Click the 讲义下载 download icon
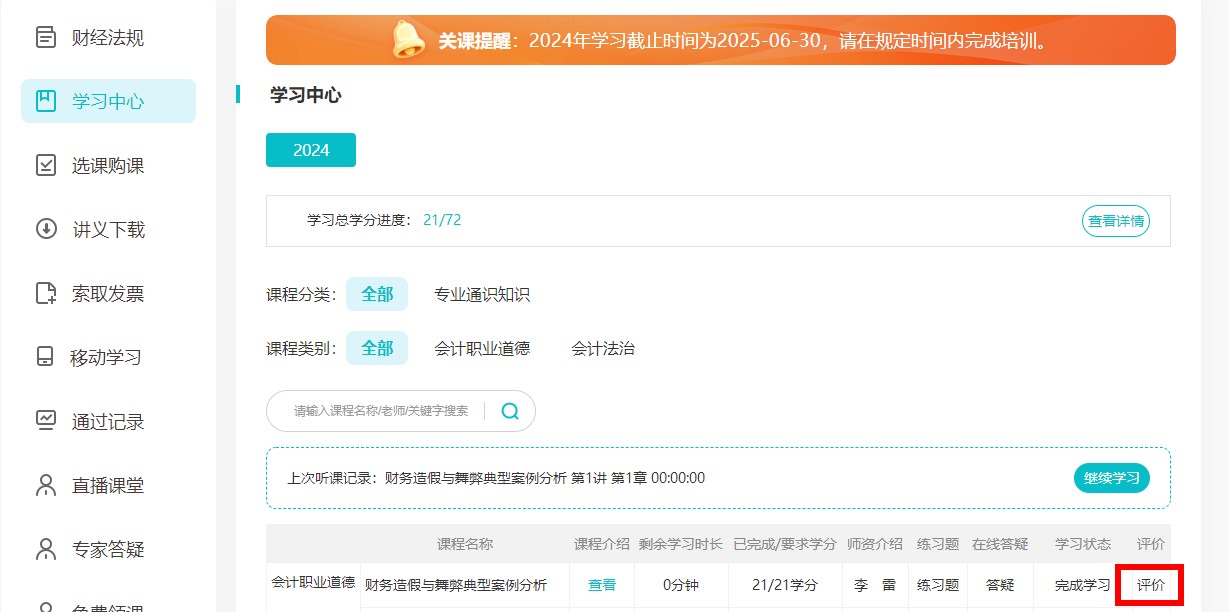 (46, 229)
